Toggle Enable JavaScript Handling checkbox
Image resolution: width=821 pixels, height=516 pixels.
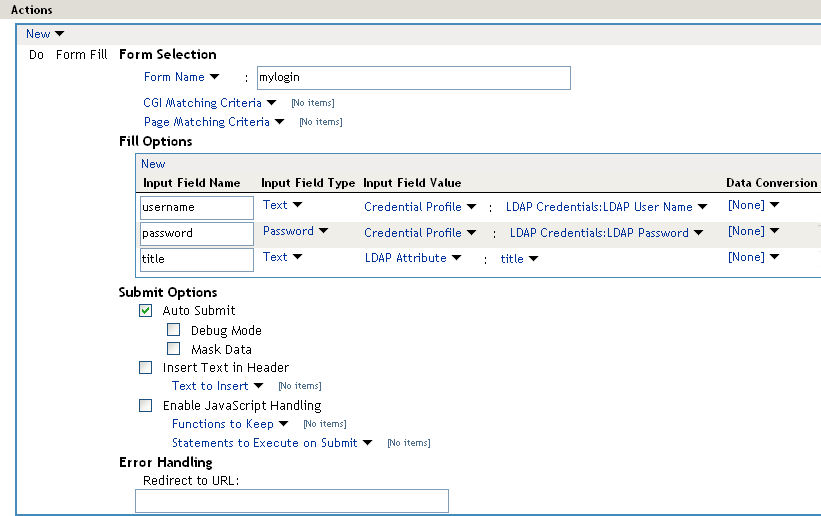[x=146, y=406]
